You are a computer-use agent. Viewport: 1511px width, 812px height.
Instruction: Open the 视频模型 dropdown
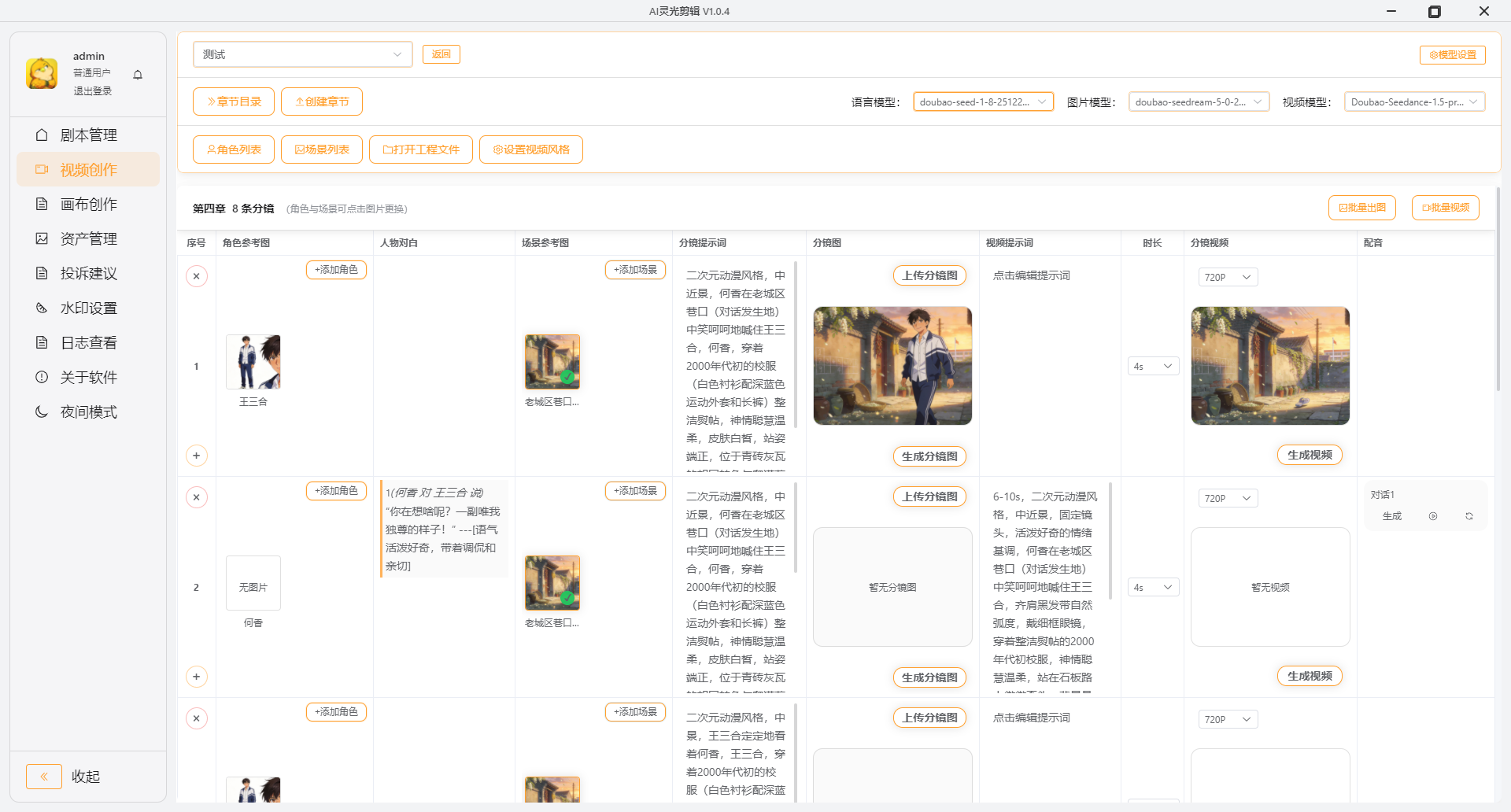pos(1414,101)
